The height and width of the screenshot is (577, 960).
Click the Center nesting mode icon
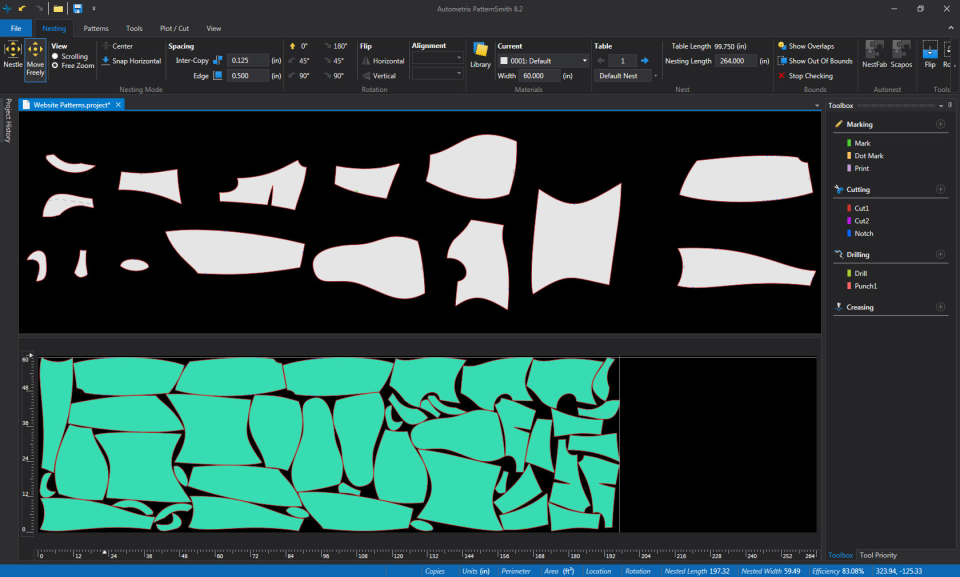(107, 46)
